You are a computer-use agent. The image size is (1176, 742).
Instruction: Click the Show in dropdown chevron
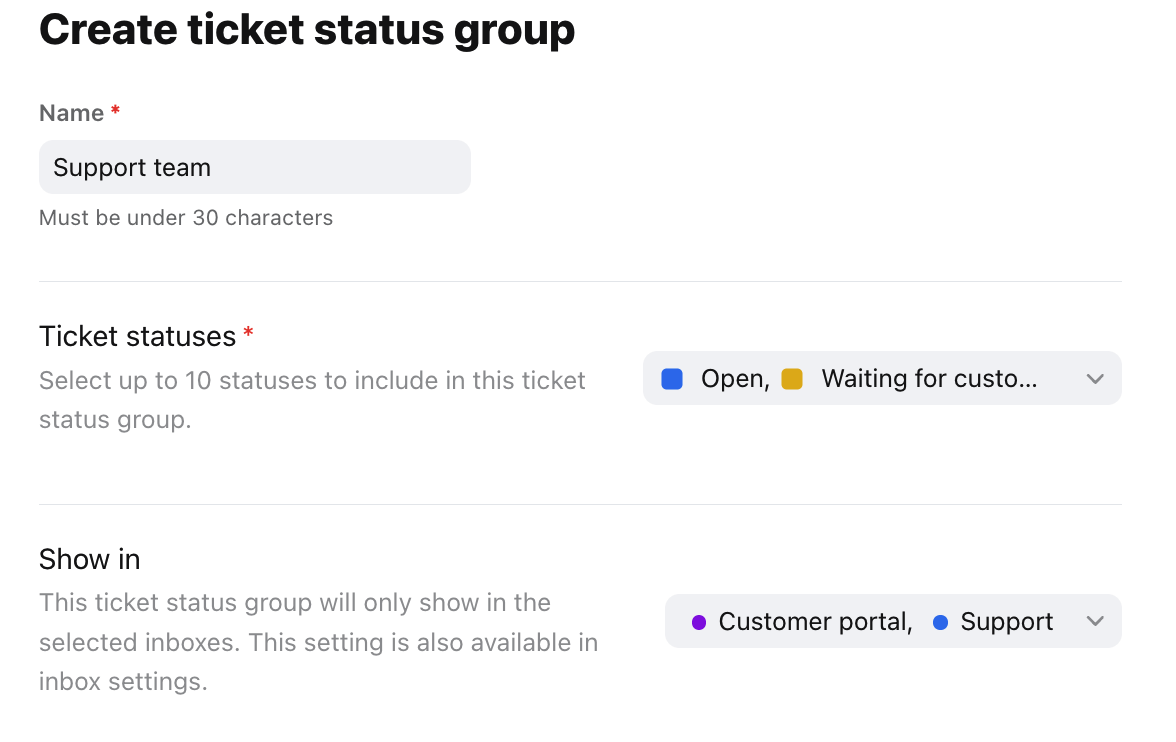point(1095,621)
